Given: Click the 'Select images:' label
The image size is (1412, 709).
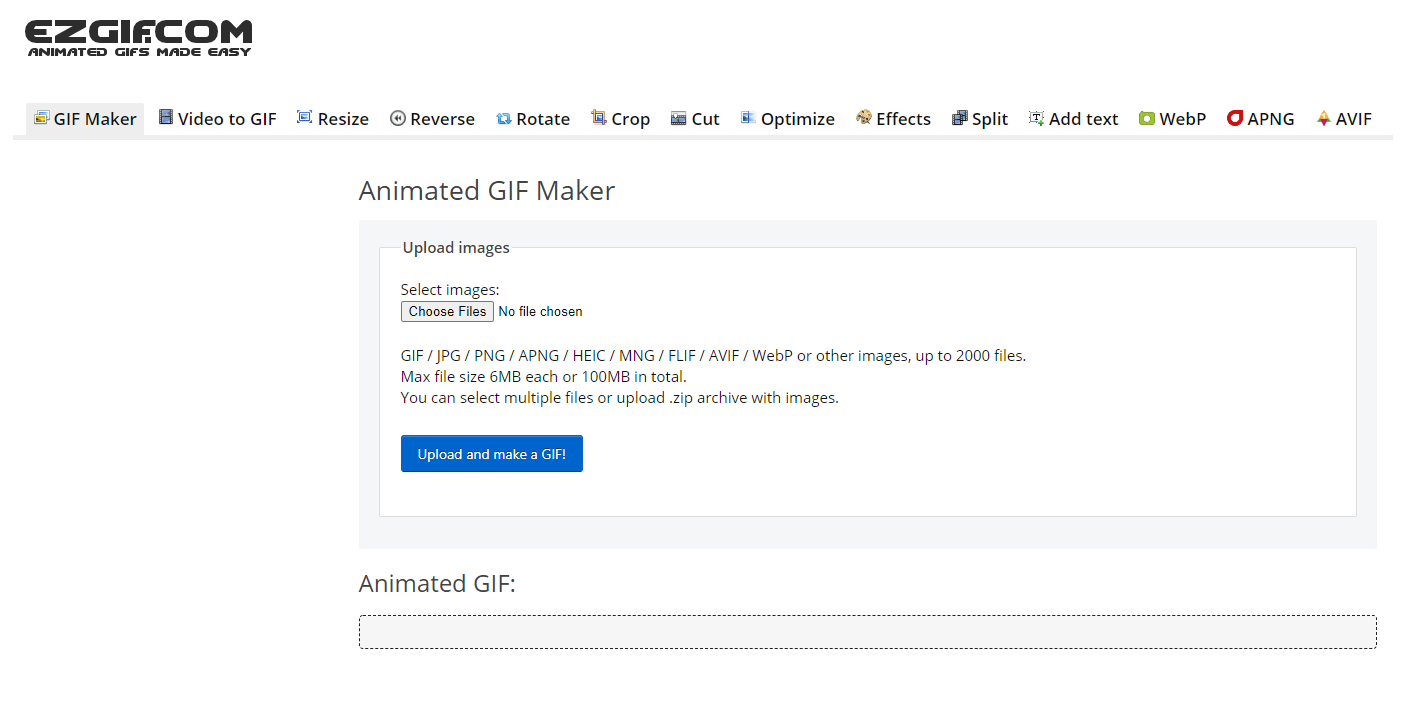Looking at the screenshot, I should pos(450,290).
